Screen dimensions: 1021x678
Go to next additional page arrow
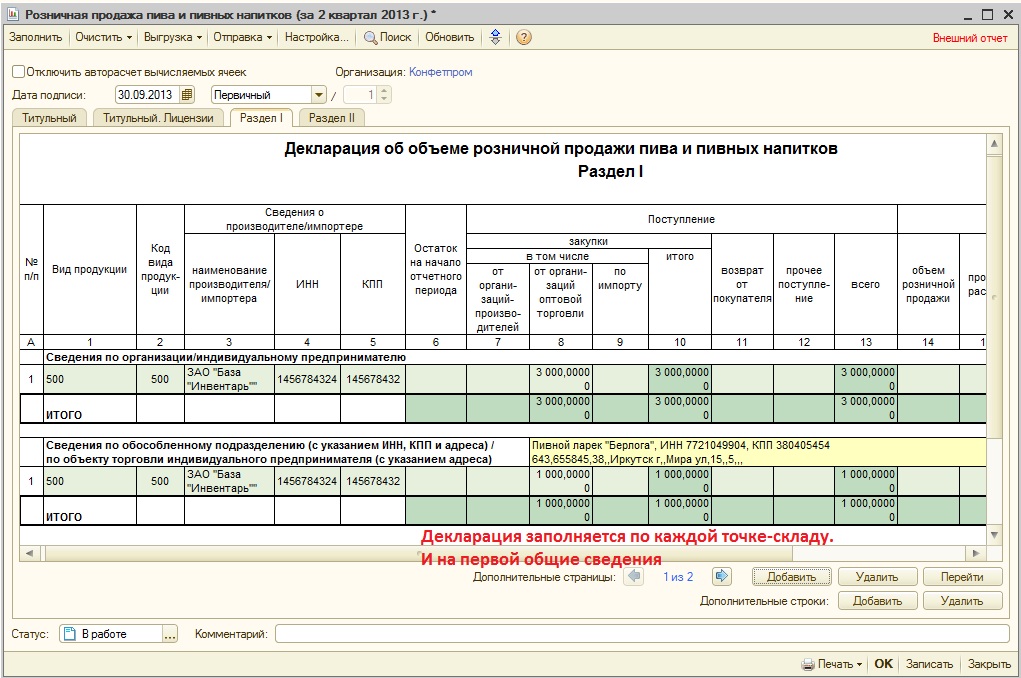pos(721,576)
